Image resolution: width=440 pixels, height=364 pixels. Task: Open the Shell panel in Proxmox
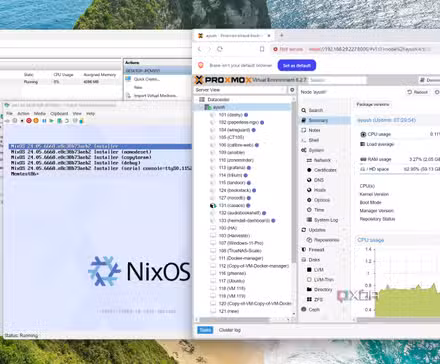314,140
